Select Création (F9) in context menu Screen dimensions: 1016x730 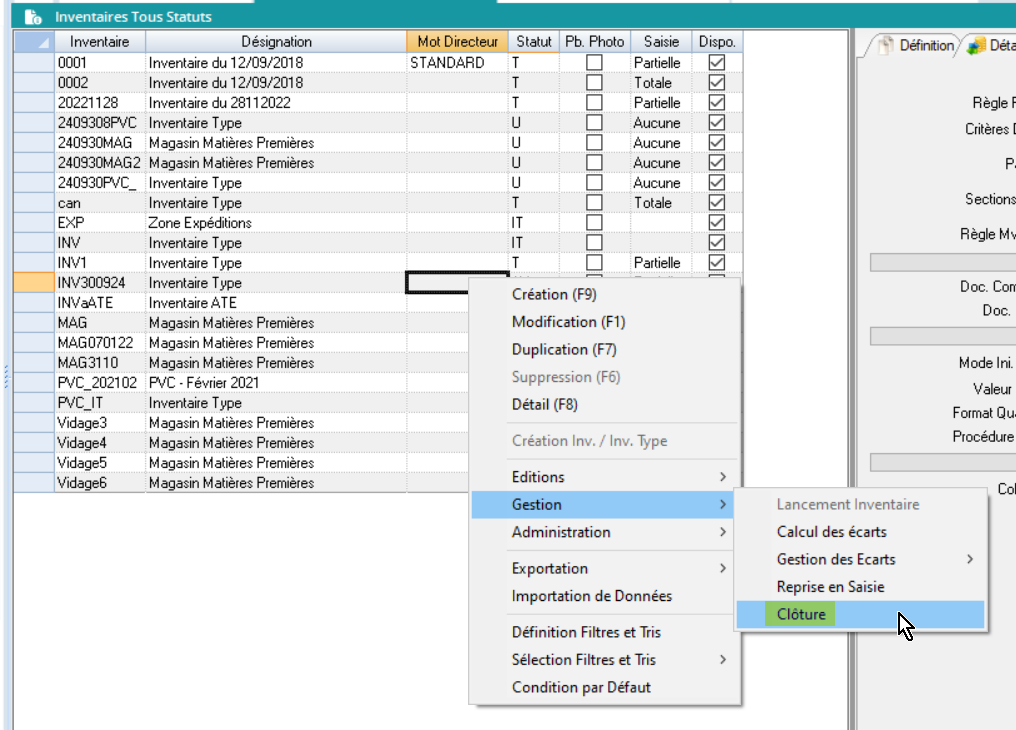553,295
